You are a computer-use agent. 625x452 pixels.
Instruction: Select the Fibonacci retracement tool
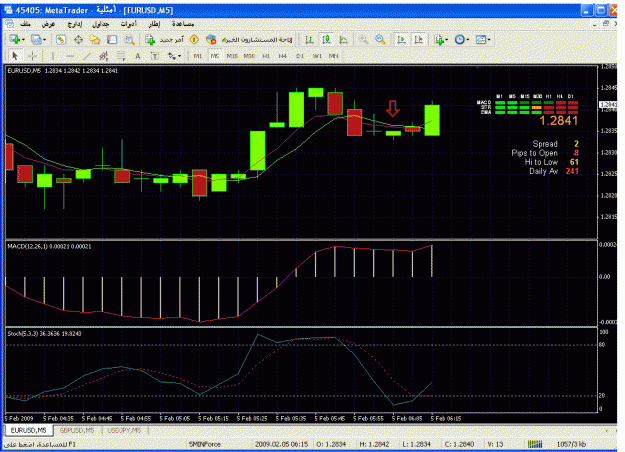tap(121, 56)
